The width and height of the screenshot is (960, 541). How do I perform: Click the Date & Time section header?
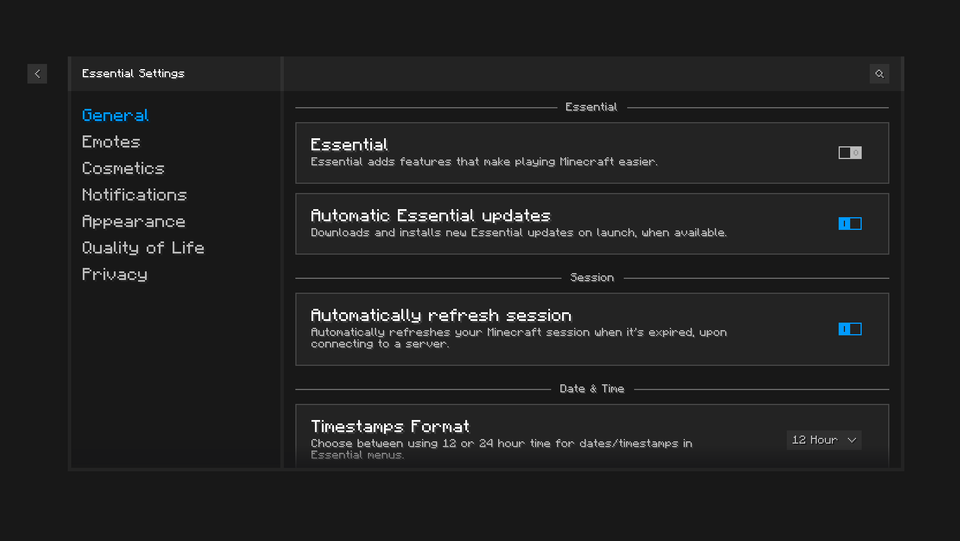pos(592,389)
